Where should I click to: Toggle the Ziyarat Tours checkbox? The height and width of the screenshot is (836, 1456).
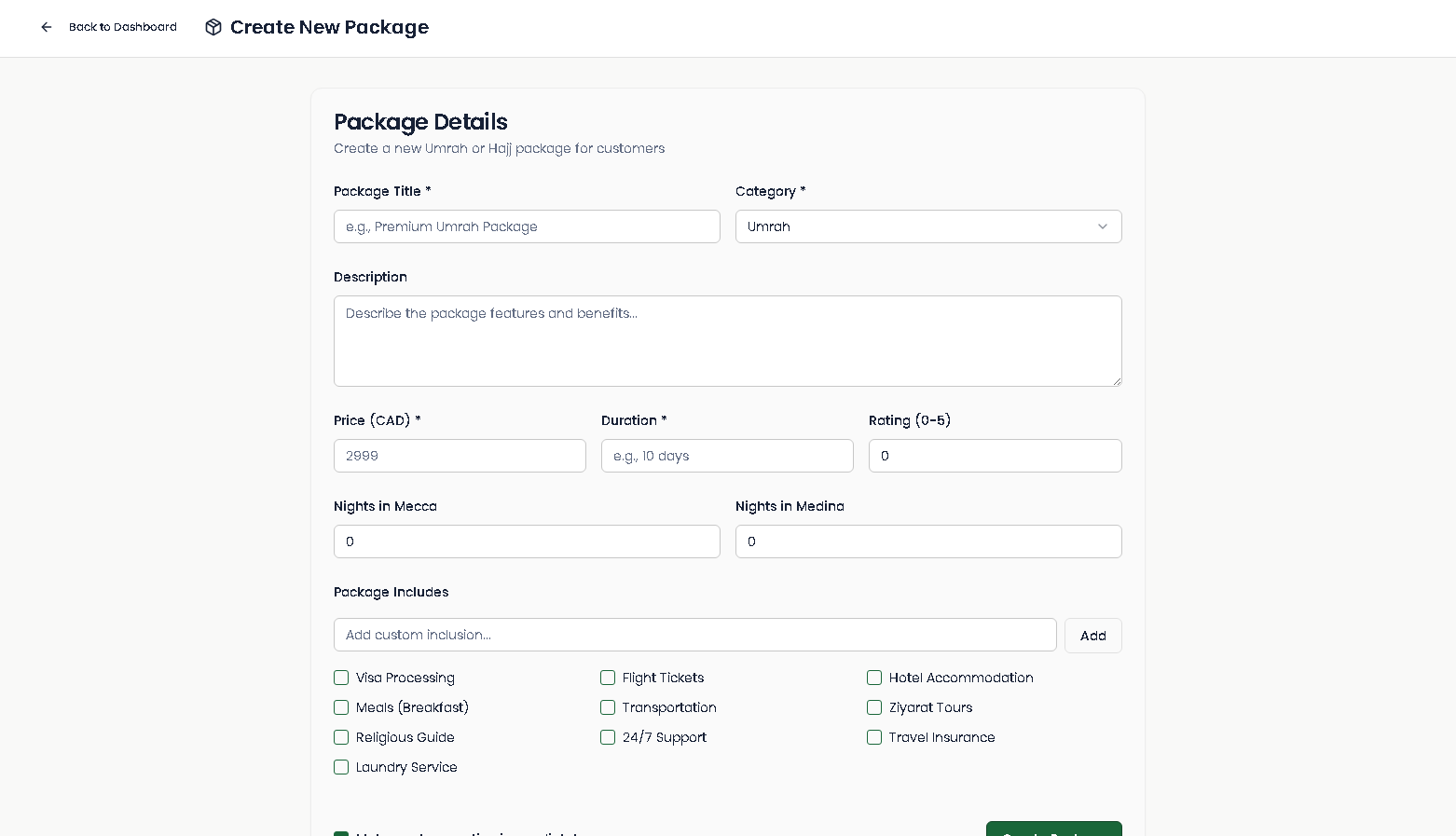click(x=874, y=707)
